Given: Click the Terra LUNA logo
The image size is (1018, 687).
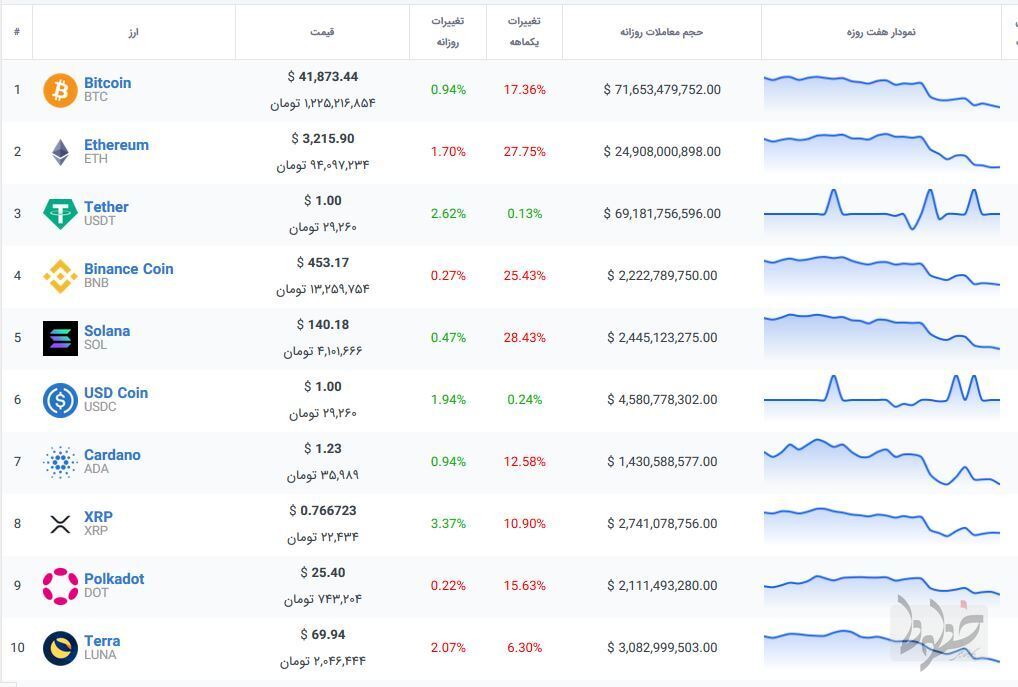Looking at the screenshot, I should click(x=60, y=648).
